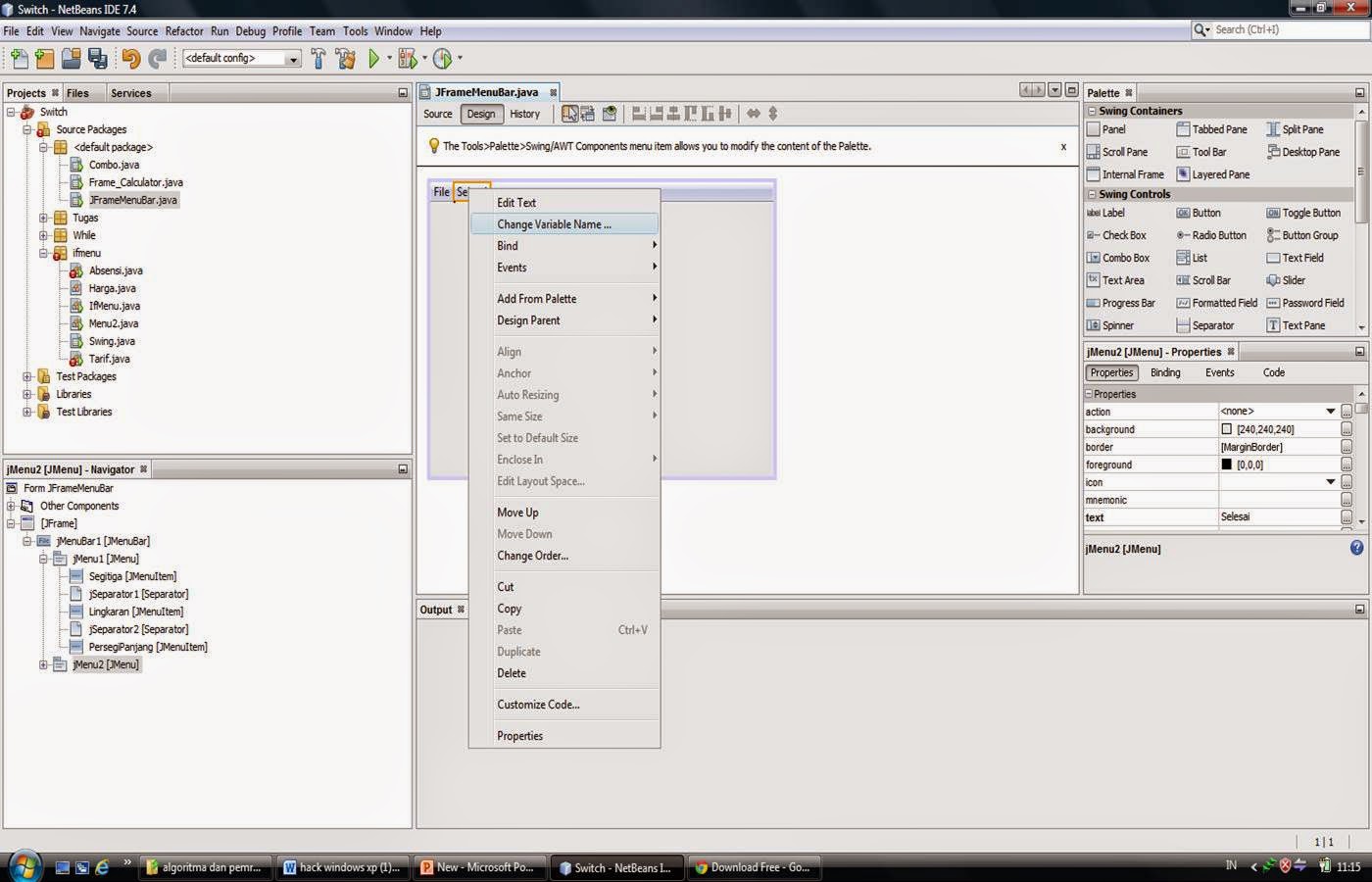
Task: Click Selection Mode icon in designer toolbar
Action: click(x=569, y=114)
